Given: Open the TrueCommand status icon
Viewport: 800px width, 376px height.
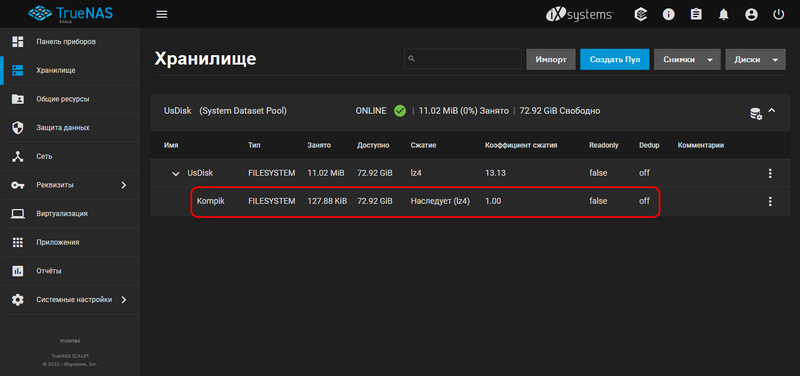Looking at the screenshot, I should tap(641, 14).
